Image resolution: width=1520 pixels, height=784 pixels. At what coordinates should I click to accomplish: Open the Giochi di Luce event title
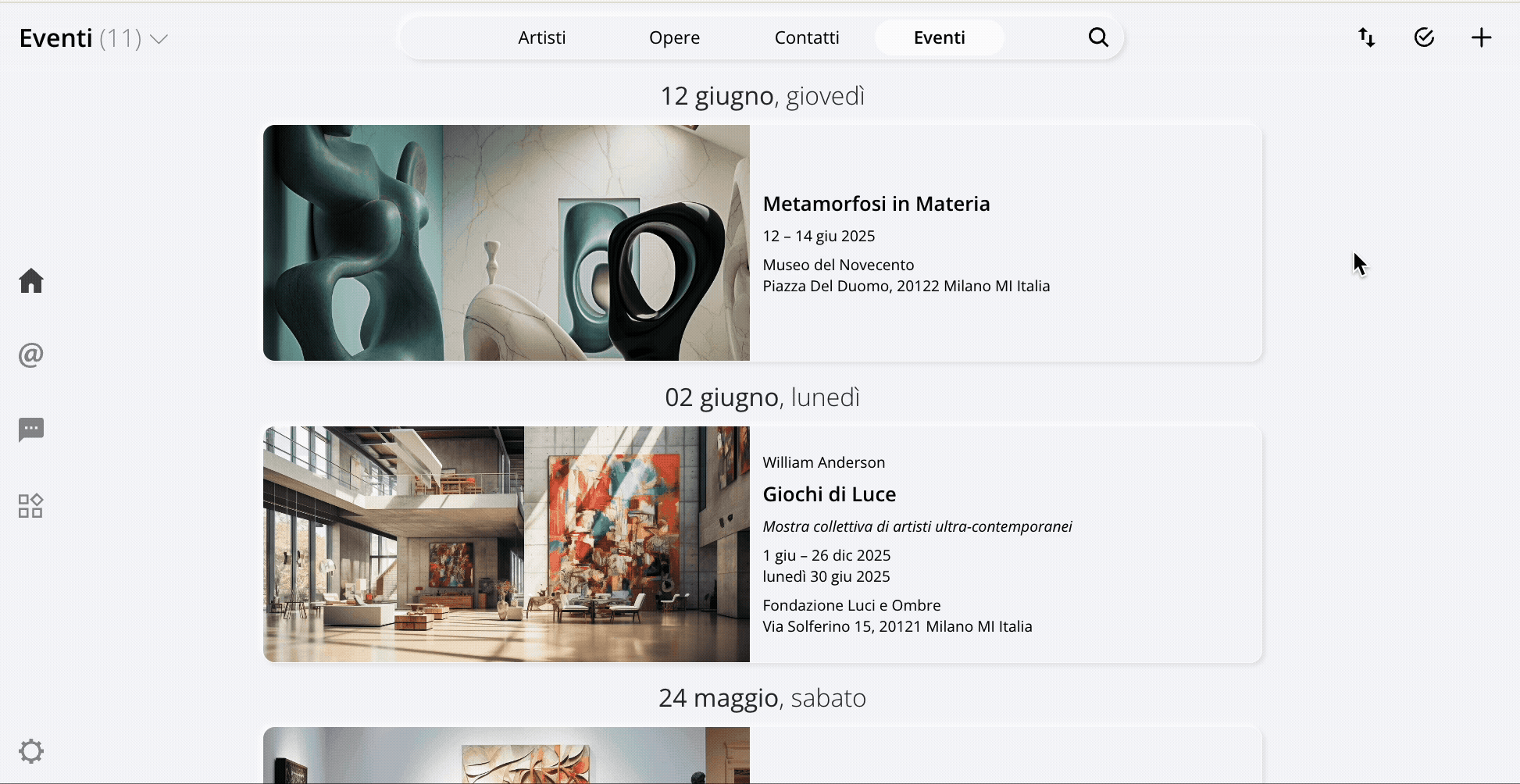830,494
